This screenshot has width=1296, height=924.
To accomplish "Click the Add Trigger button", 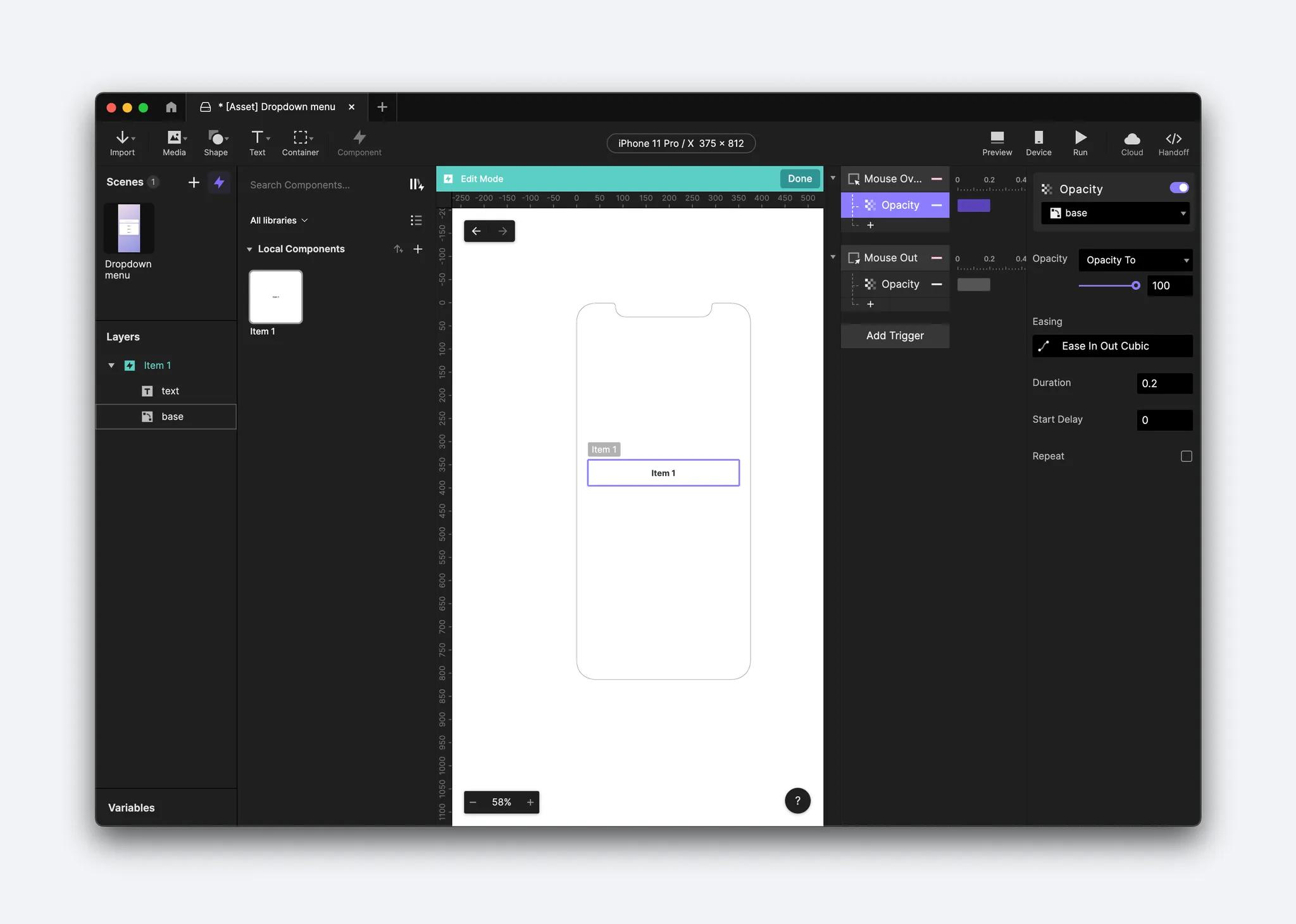I will (x=895, y=335).
